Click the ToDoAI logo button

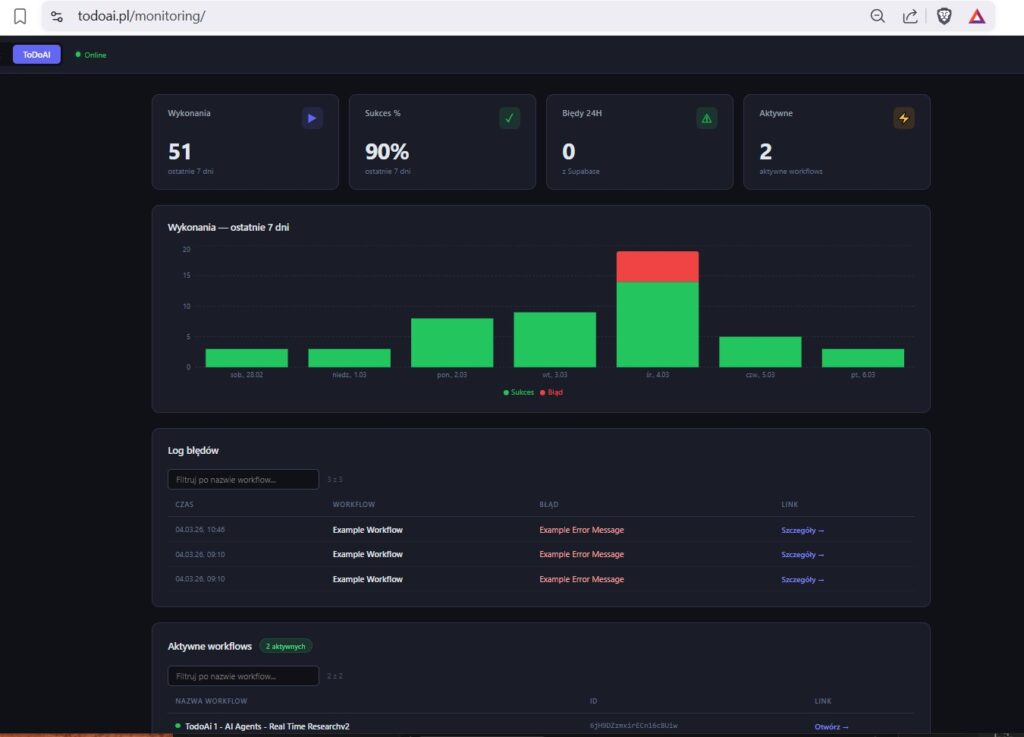tap(37, 55)
